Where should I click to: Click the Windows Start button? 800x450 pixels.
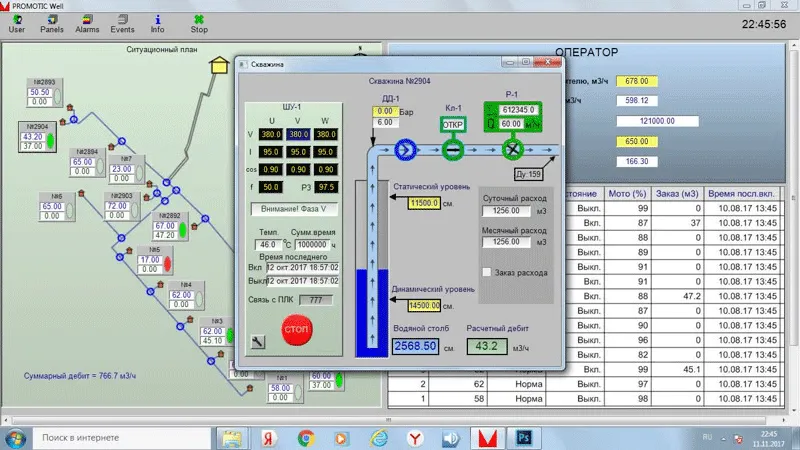tap(15, 438)
